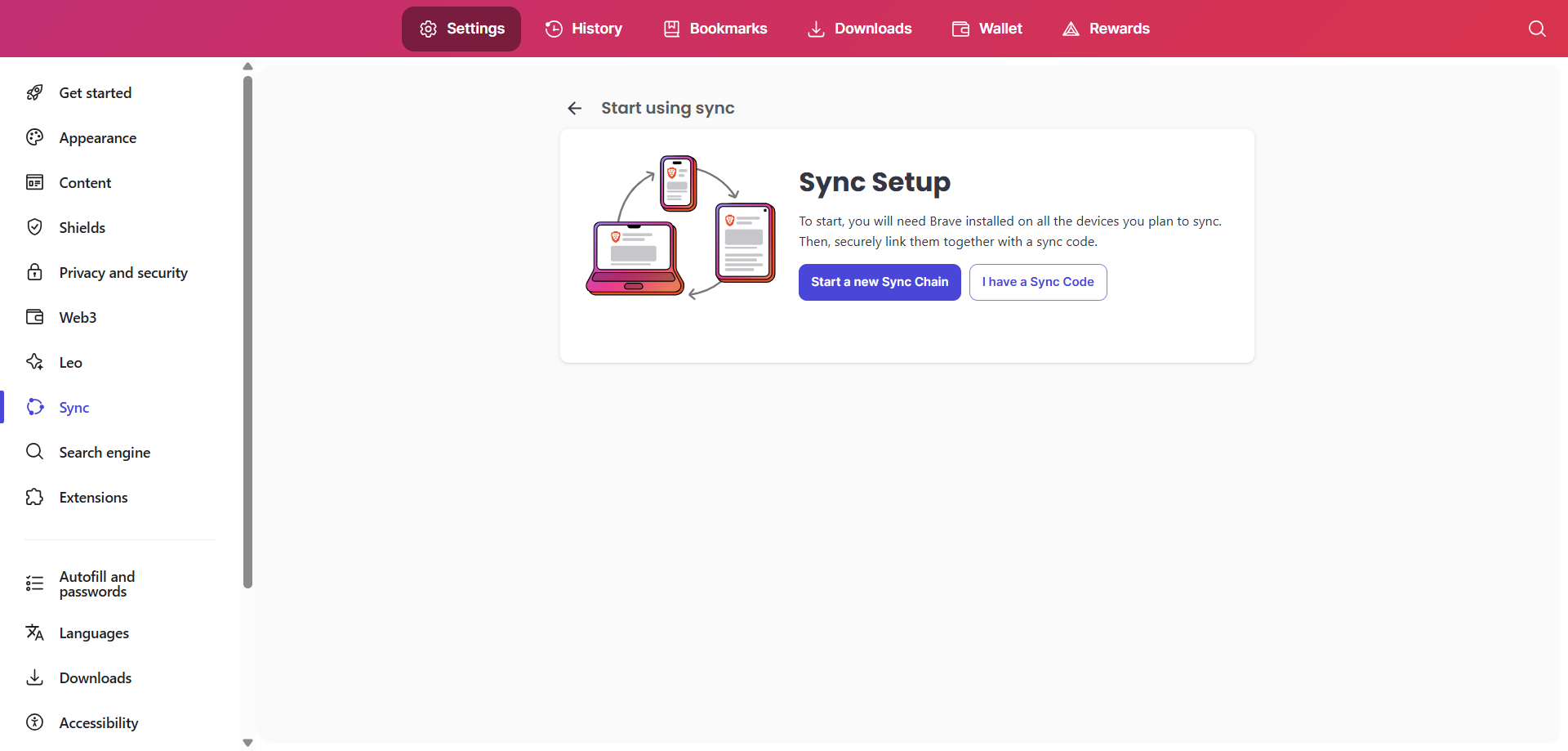Open the Web3 wallet icon in sidebar
Image resolution: width=1568 pixels, height=751 pixels.
point(34,317)
